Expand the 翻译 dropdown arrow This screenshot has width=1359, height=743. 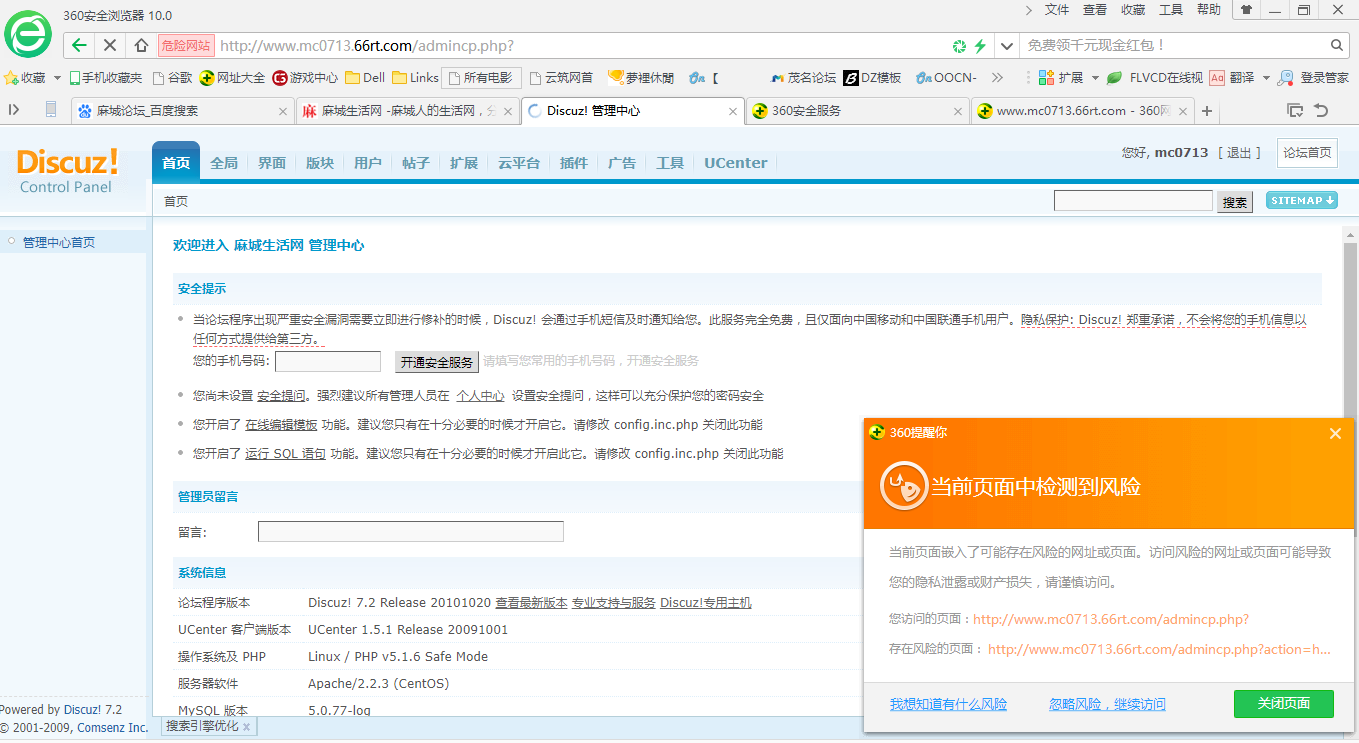[x=1265, y=77]
